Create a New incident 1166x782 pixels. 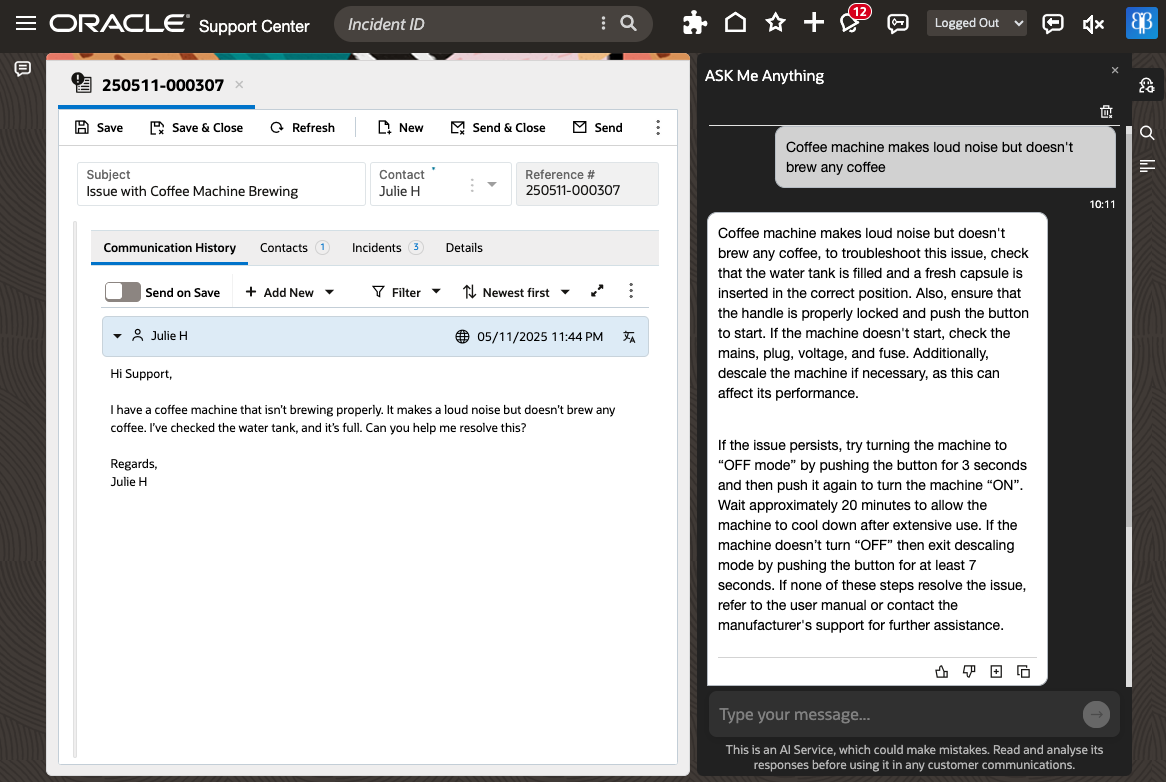[x=400, y=128]
